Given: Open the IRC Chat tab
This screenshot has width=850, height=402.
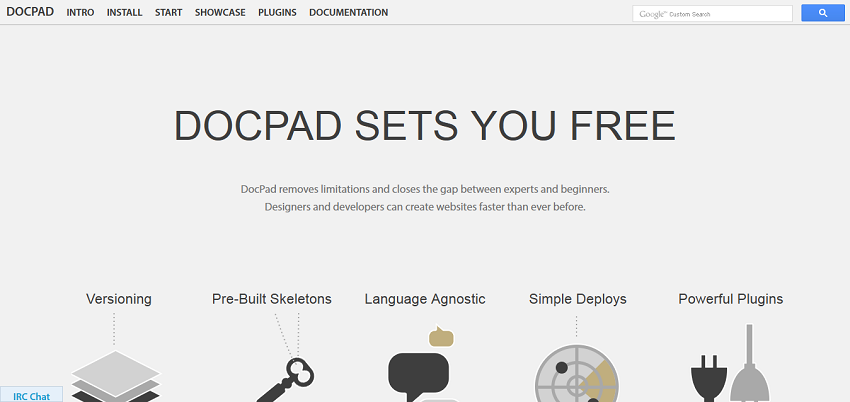Looking at the screenshot, I should pyautogui.click(x=31, y=395).
